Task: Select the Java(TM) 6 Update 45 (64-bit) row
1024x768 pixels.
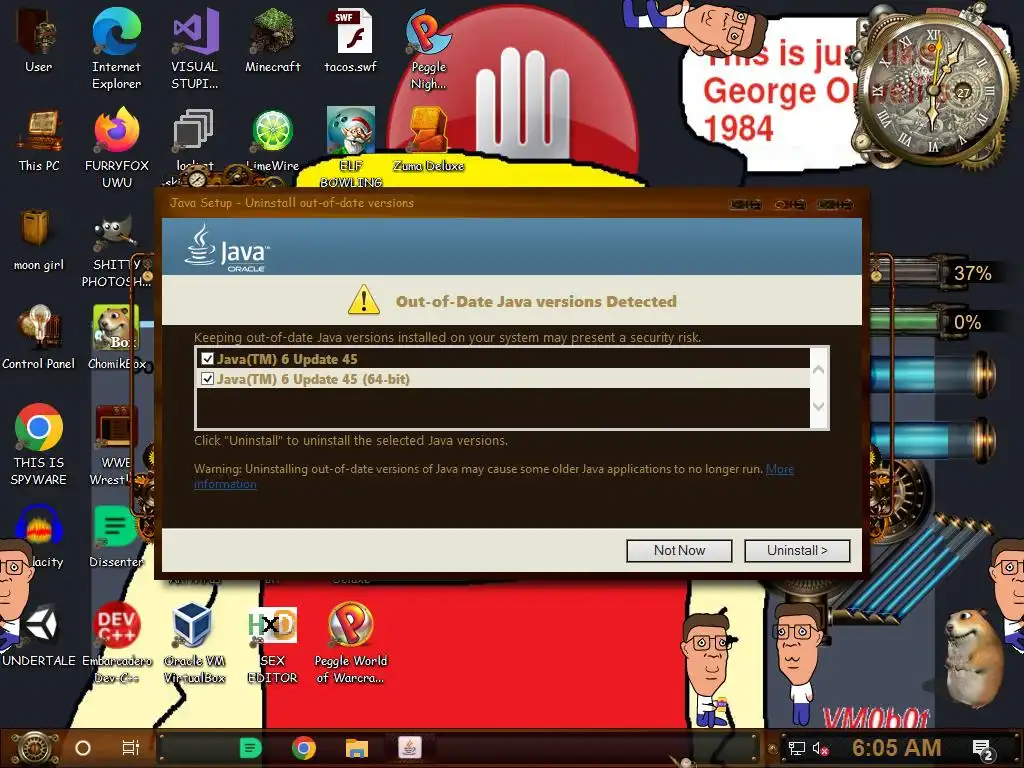Action: (x=503, y=379)
